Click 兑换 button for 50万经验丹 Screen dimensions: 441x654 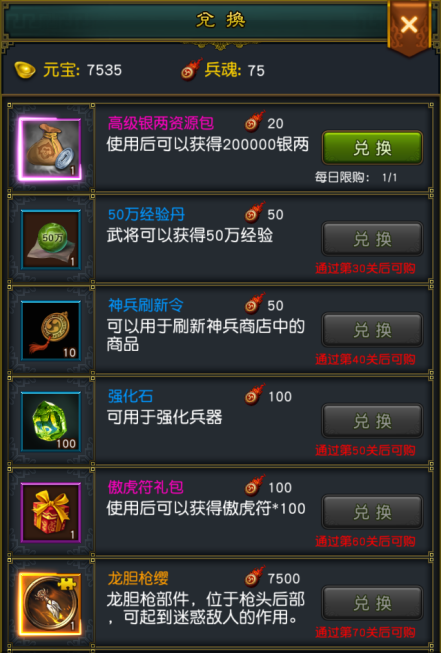(x=372, y=239)
